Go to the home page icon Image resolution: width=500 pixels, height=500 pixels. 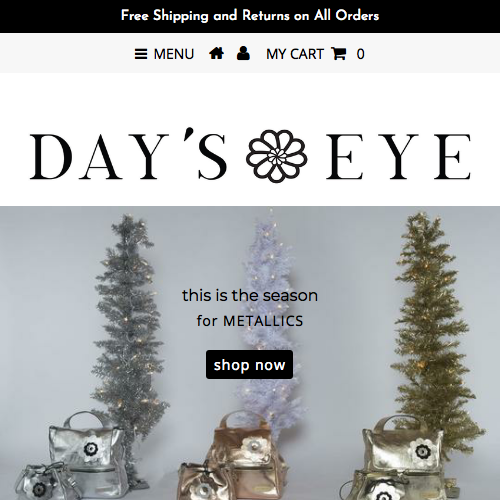click(216, 53)
